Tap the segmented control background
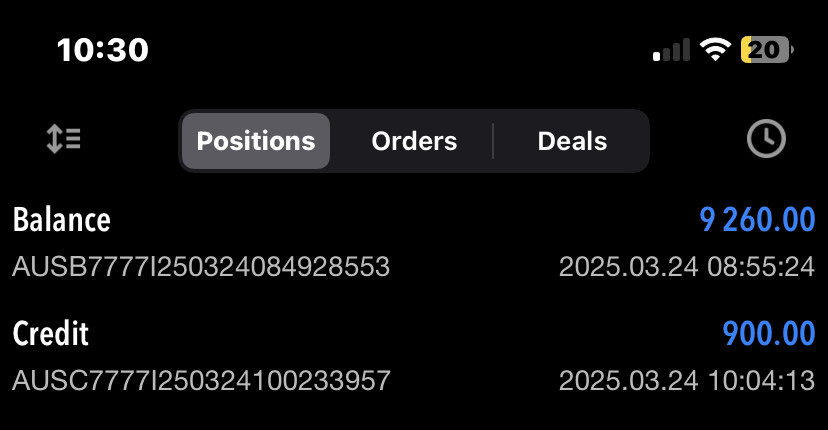The width and height of the screenshot is (828, 430). click(414, 141)
